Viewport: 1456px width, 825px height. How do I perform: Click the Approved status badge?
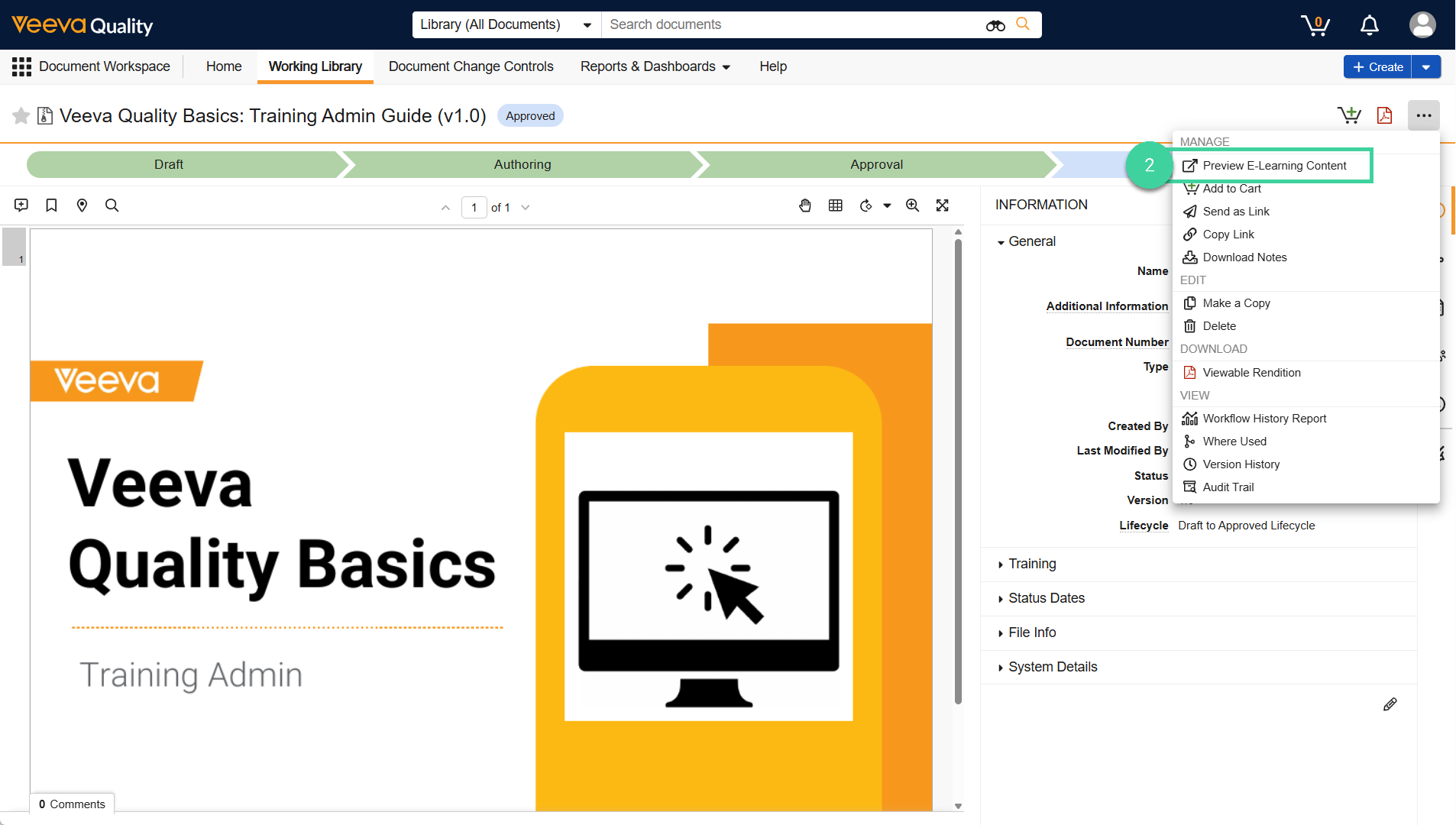click(x=530, y=116)
